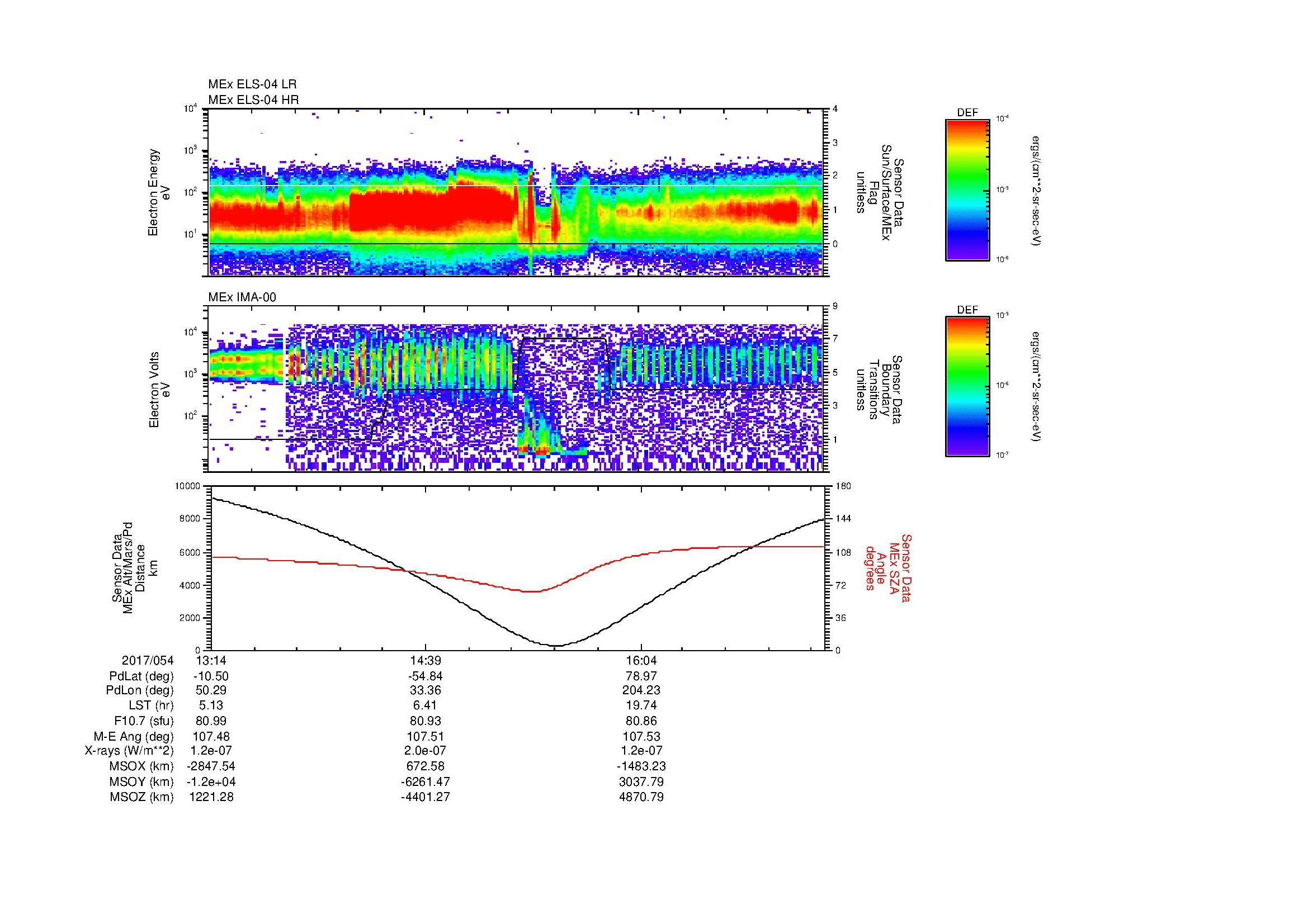Click the lowest point of the black altitude curve
1308x924 pixels.
[x=556, y=646]
